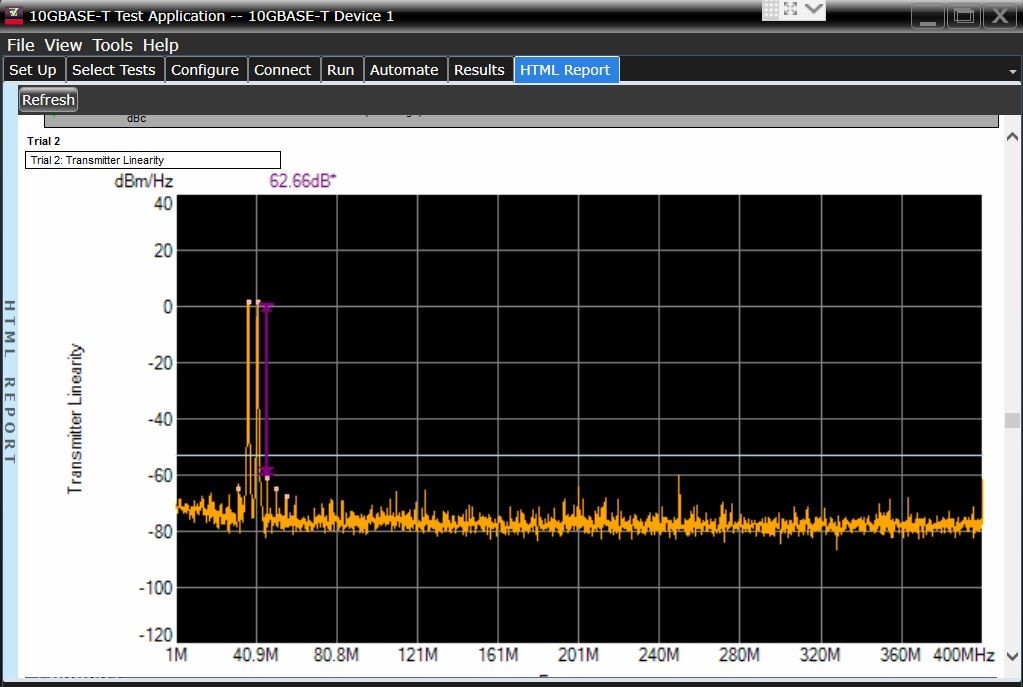Click the grid layout icon in the title bar
Image resolution: width=1023 pixels, height=687 pixels.
(772, 9)
